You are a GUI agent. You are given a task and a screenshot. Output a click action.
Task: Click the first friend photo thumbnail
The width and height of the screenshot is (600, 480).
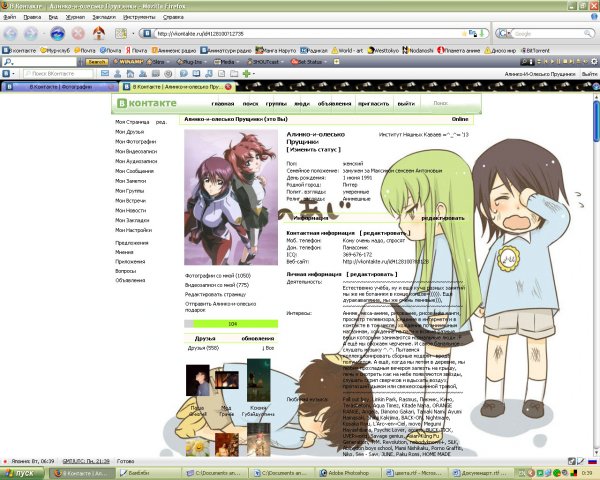(197, 380)
